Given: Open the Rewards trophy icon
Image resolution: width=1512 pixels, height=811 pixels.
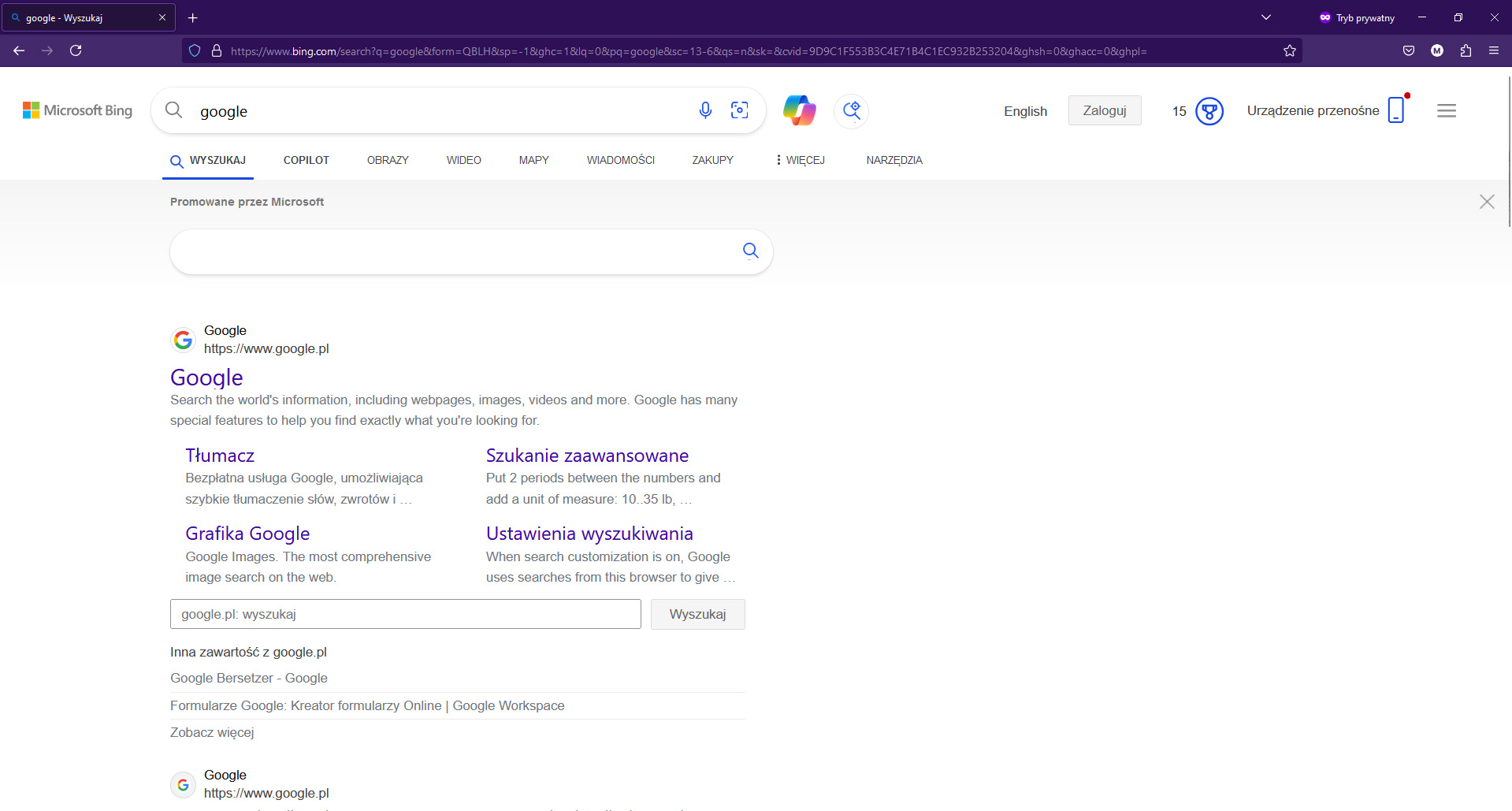Looking at the screenshot, I should [1209, 111].
